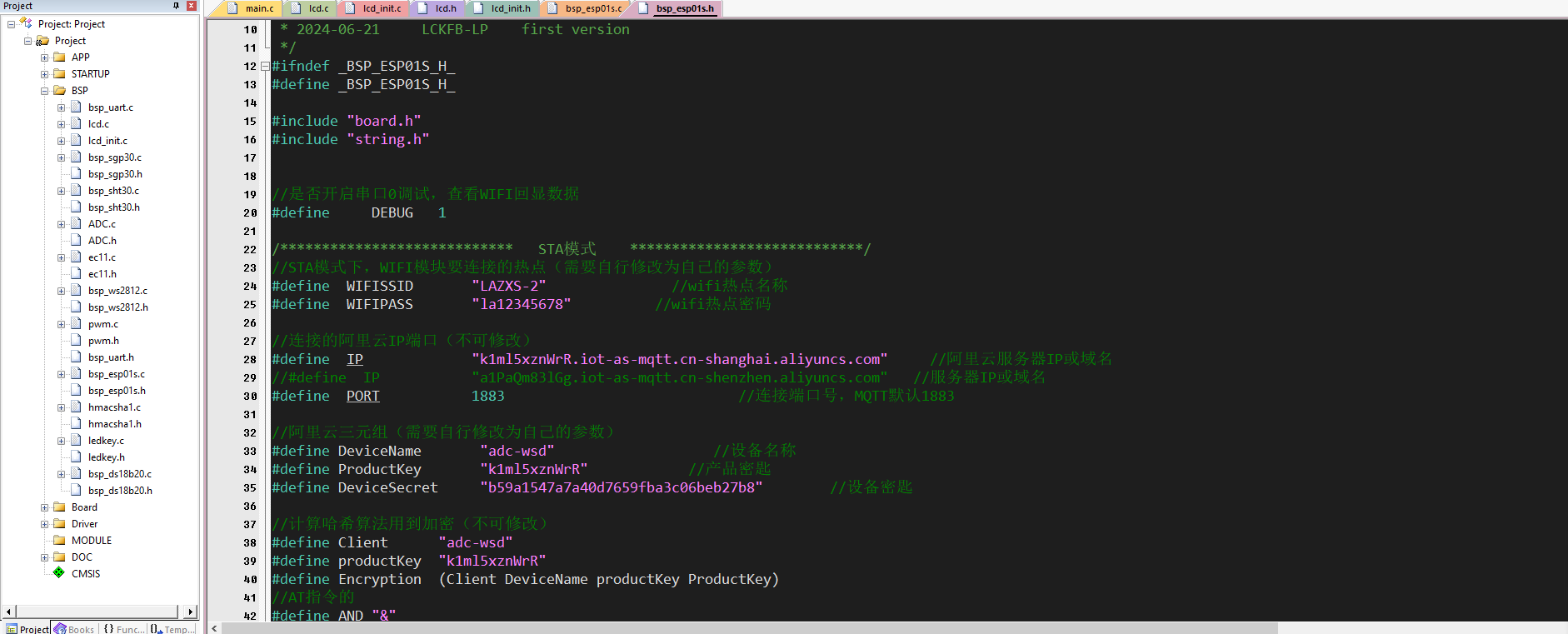Click the PORT value 1883

tap(487, 396)
